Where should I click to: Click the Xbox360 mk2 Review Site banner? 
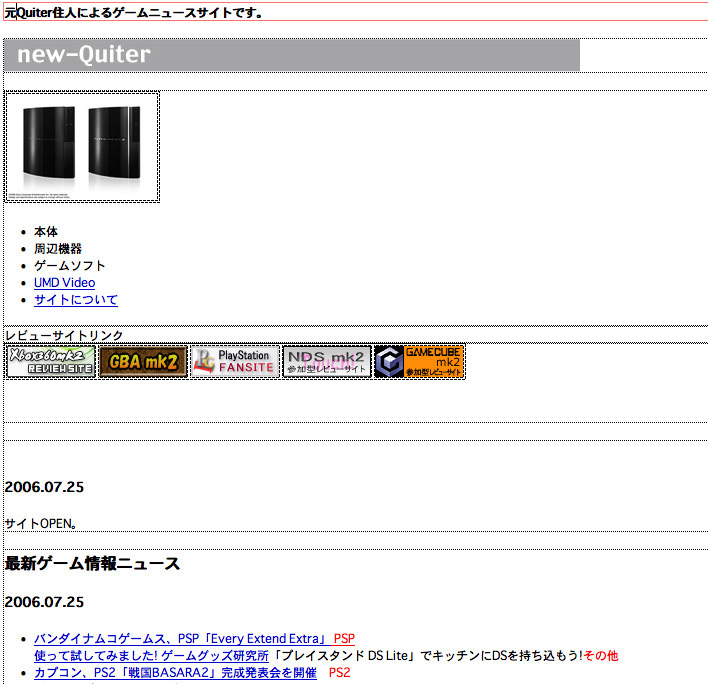point(51,362)
